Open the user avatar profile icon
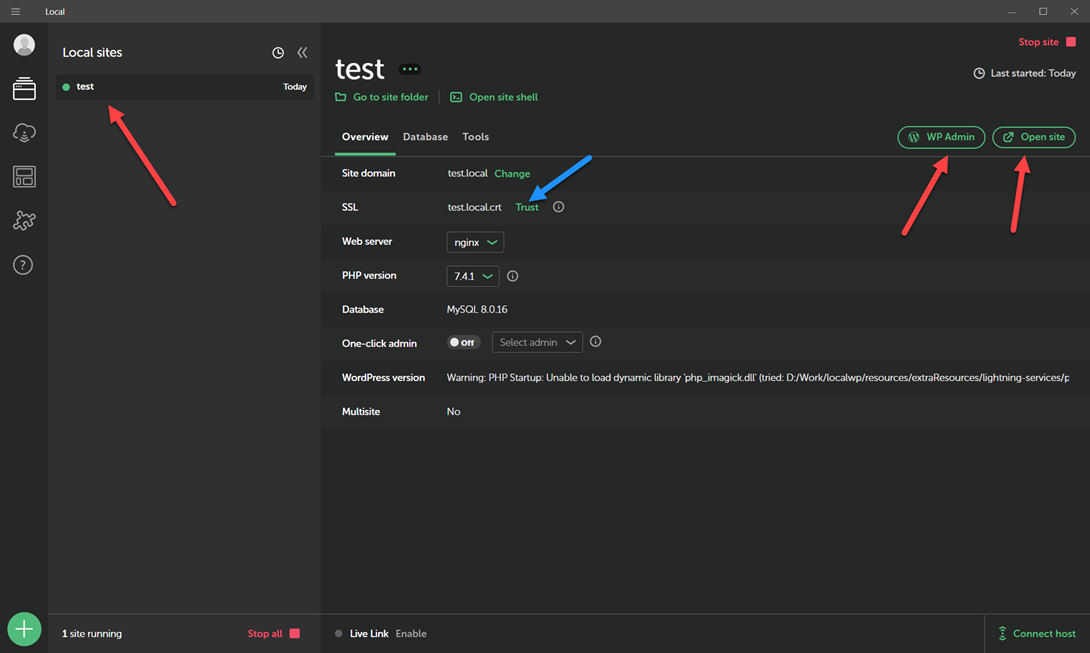1090x653 pixels. pos(24,45)
